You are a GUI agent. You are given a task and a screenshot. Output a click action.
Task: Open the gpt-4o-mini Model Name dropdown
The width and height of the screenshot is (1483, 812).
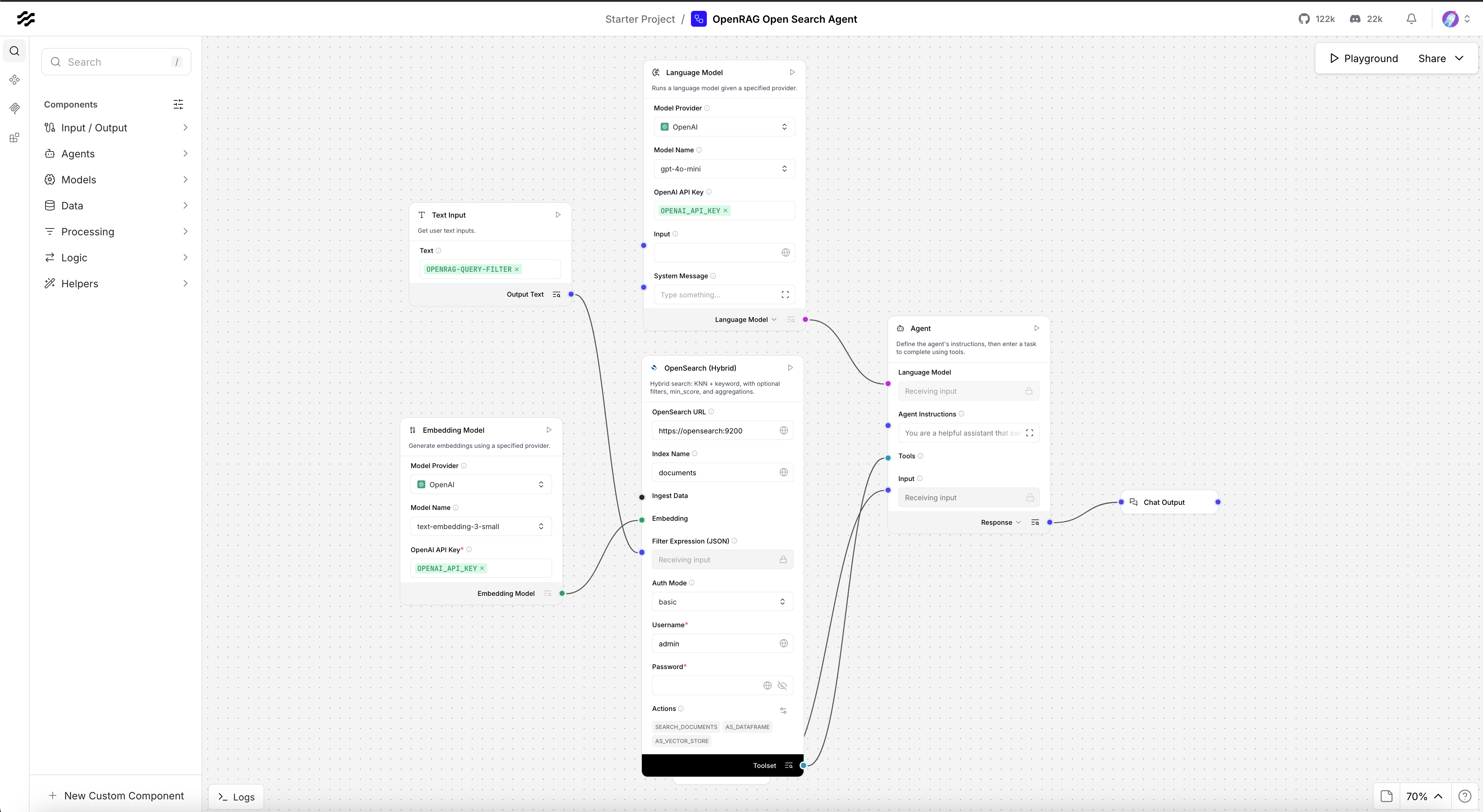coord(724,169)
